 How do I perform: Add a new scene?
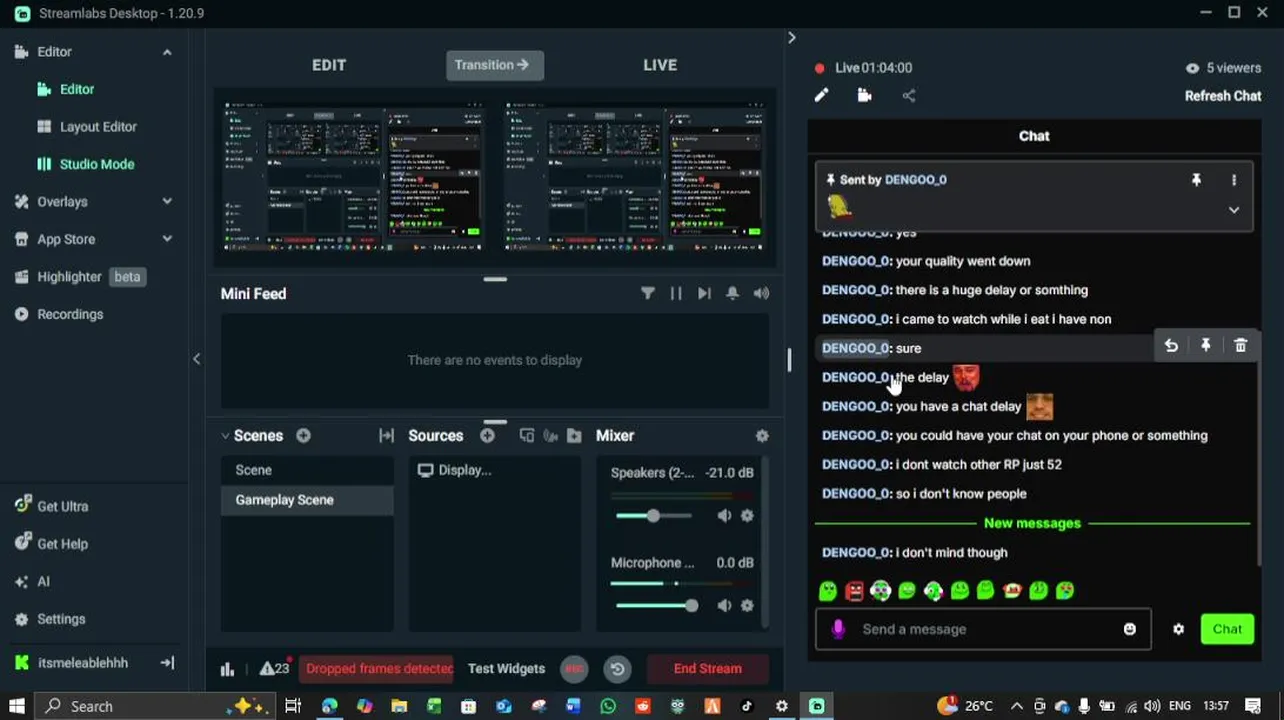tap(303, 435)
